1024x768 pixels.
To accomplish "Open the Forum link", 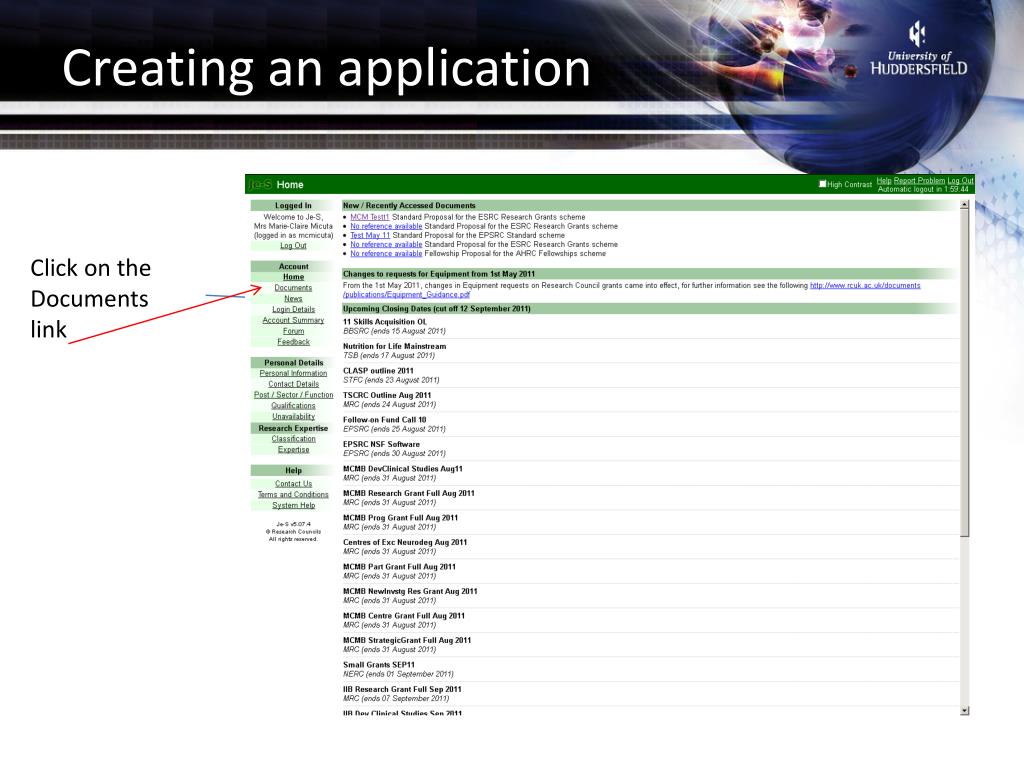I will [x=293, y=331].
